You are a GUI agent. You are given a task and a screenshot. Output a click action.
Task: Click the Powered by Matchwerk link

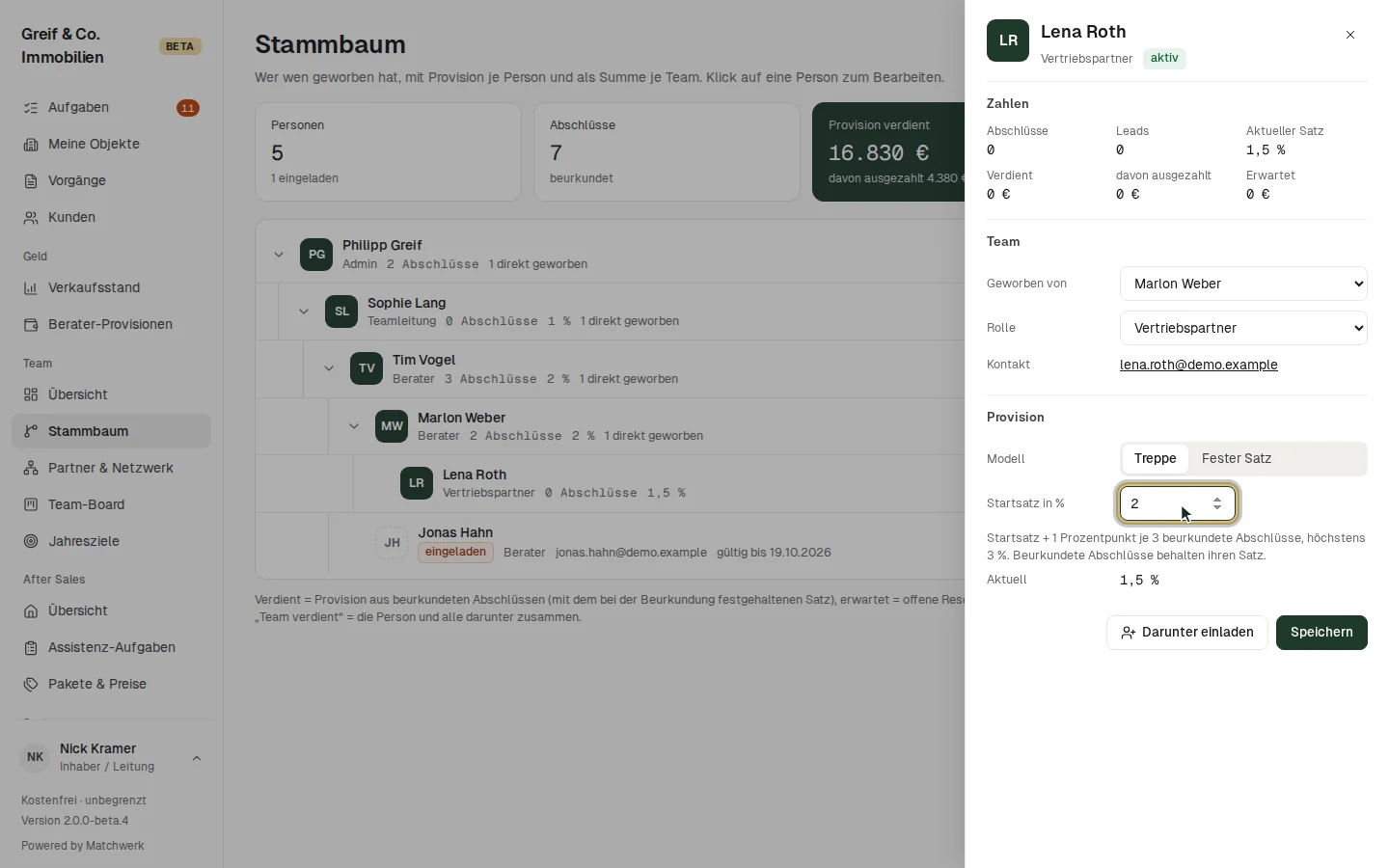point(83,846)
